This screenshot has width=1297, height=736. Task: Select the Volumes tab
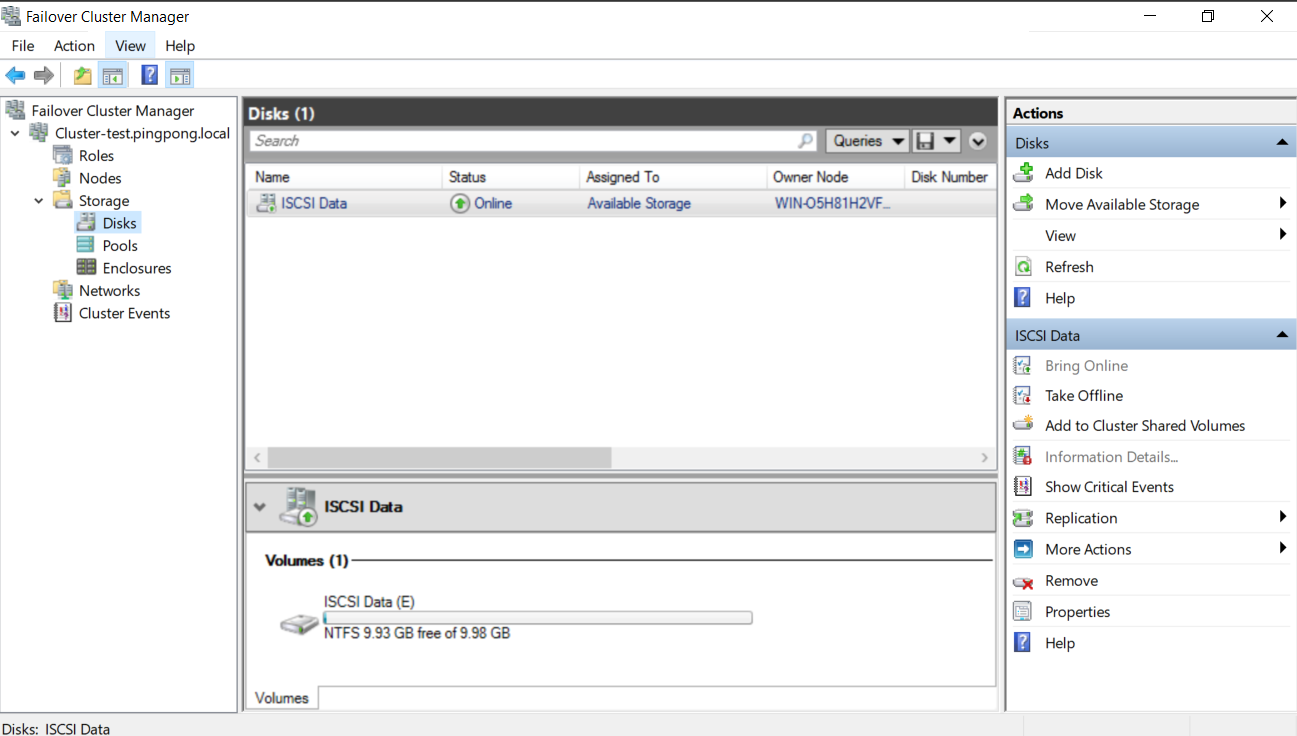click(x=282, y=698)
